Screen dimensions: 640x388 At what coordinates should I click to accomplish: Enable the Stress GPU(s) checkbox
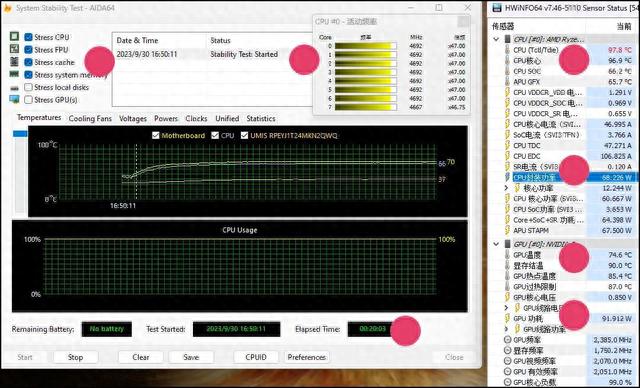click(x=28, y=100)
